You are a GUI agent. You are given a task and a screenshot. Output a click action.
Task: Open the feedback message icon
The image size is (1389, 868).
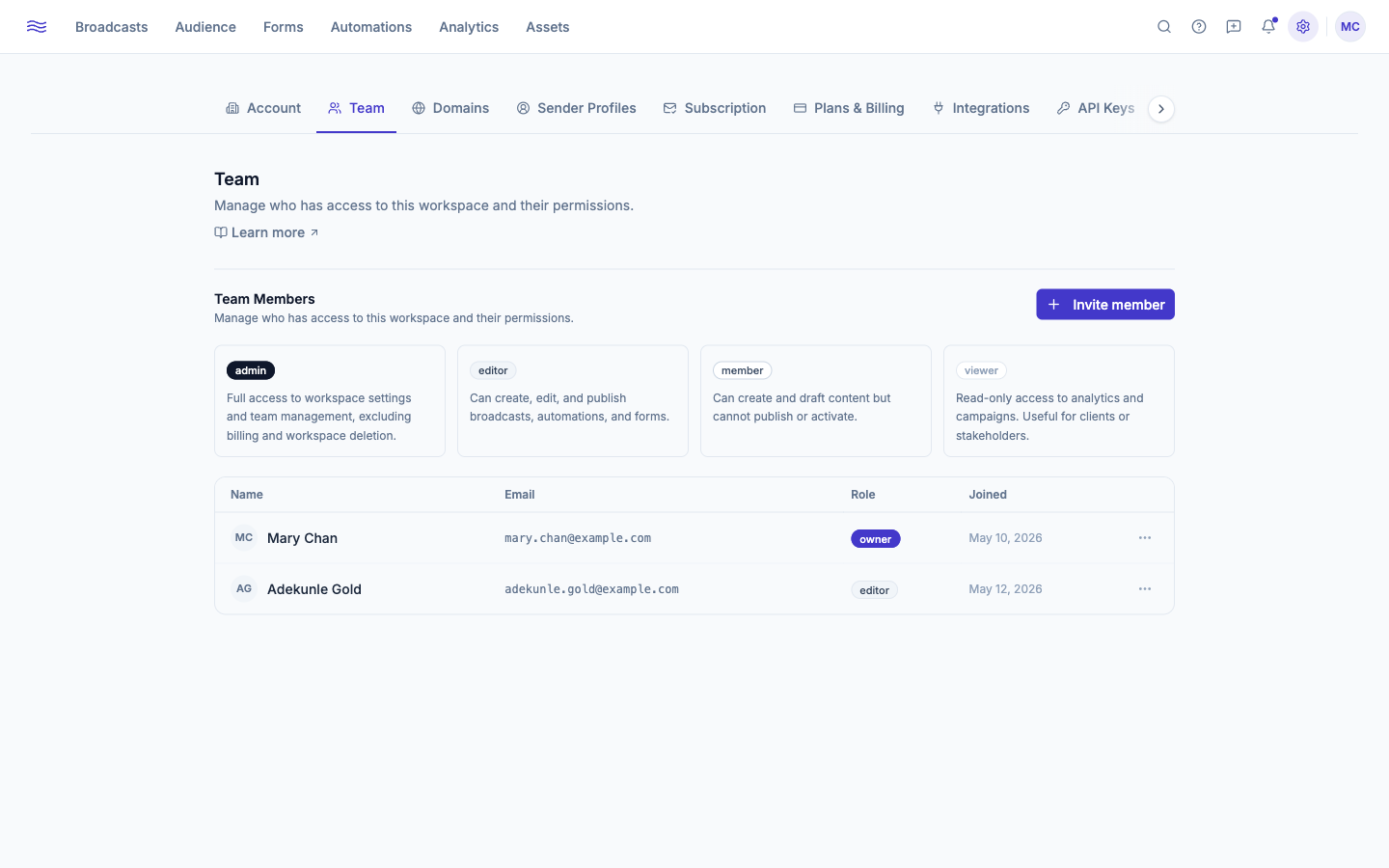click(1234, 27)
